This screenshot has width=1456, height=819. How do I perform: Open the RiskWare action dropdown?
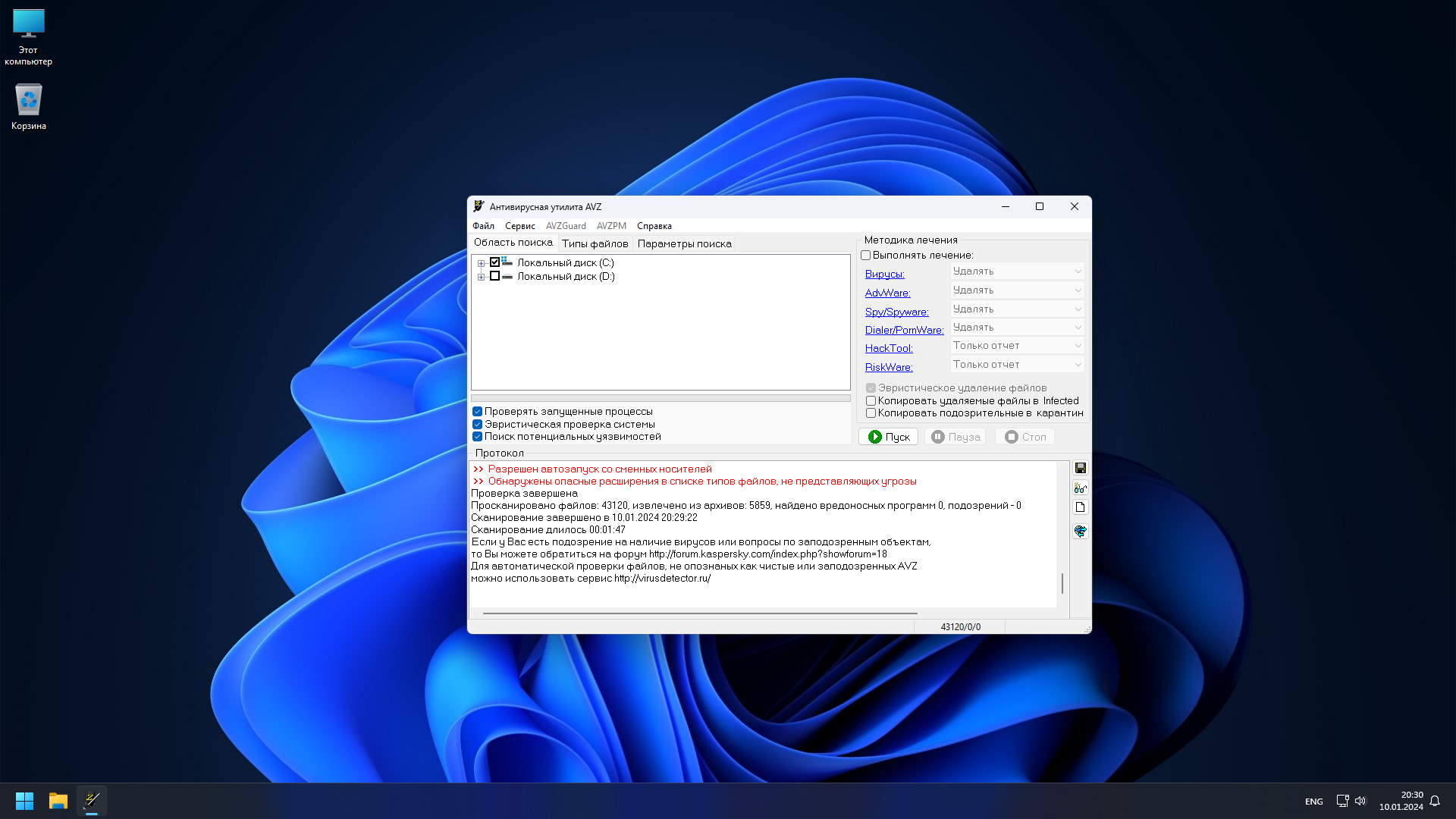(x=1017, y=365)
